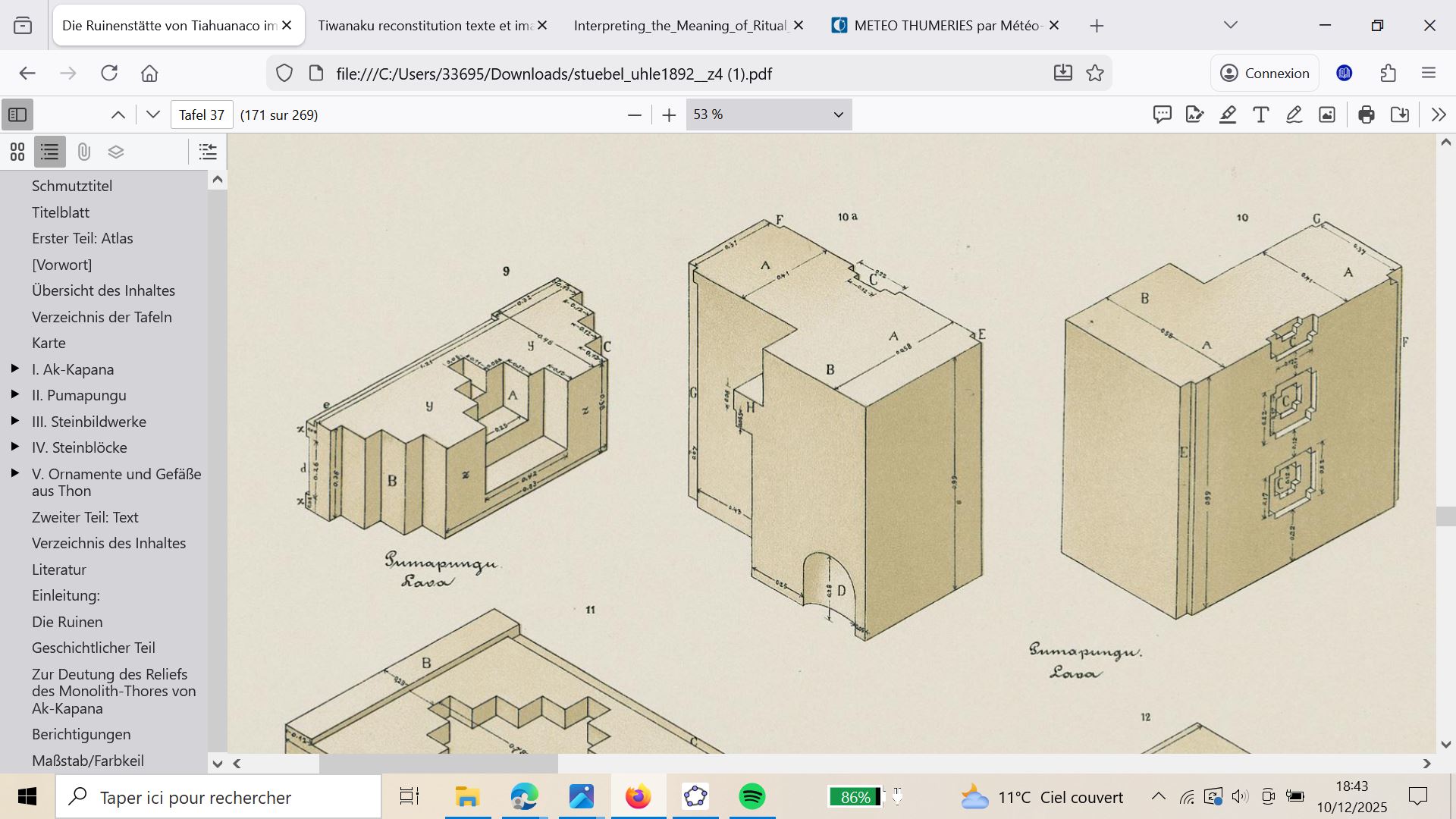This screenshot has width=1456, height=819.
Task: Go to next page arrow
Action: 153,115
